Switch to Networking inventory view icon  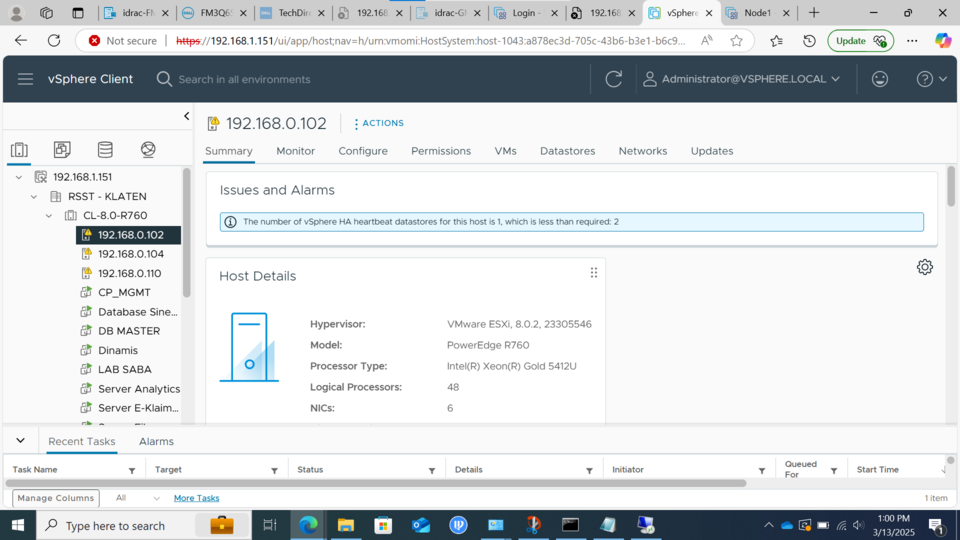coord(148,150)
